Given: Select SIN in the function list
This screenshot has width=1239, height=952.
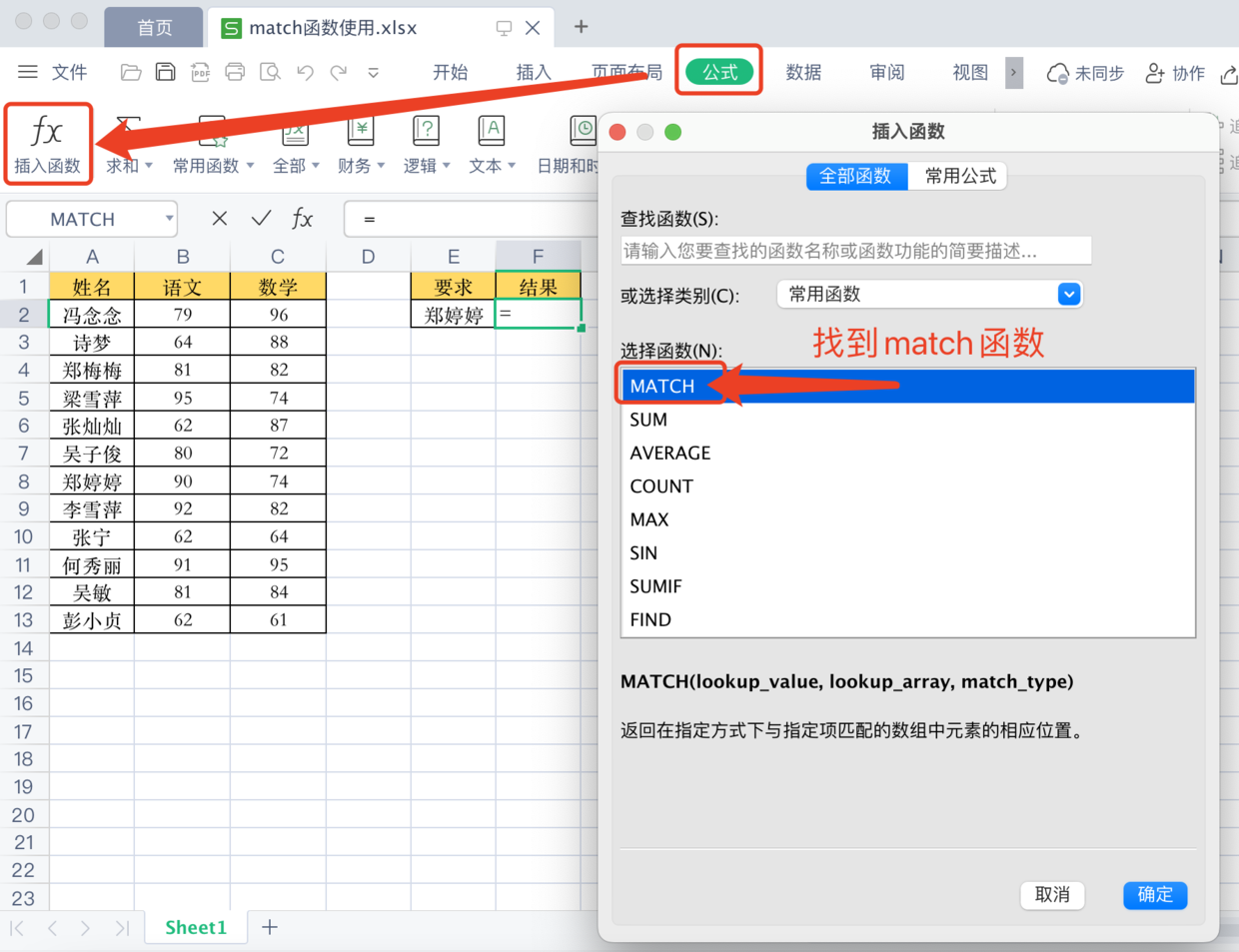Looking at the screenshot, I should (908, 552).
